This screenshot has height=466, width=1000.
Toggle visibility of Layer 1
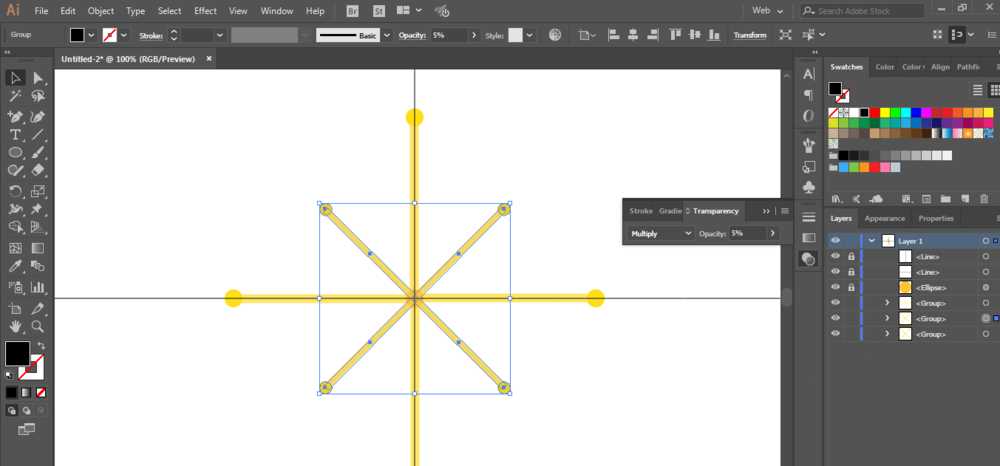coord(835,241)
